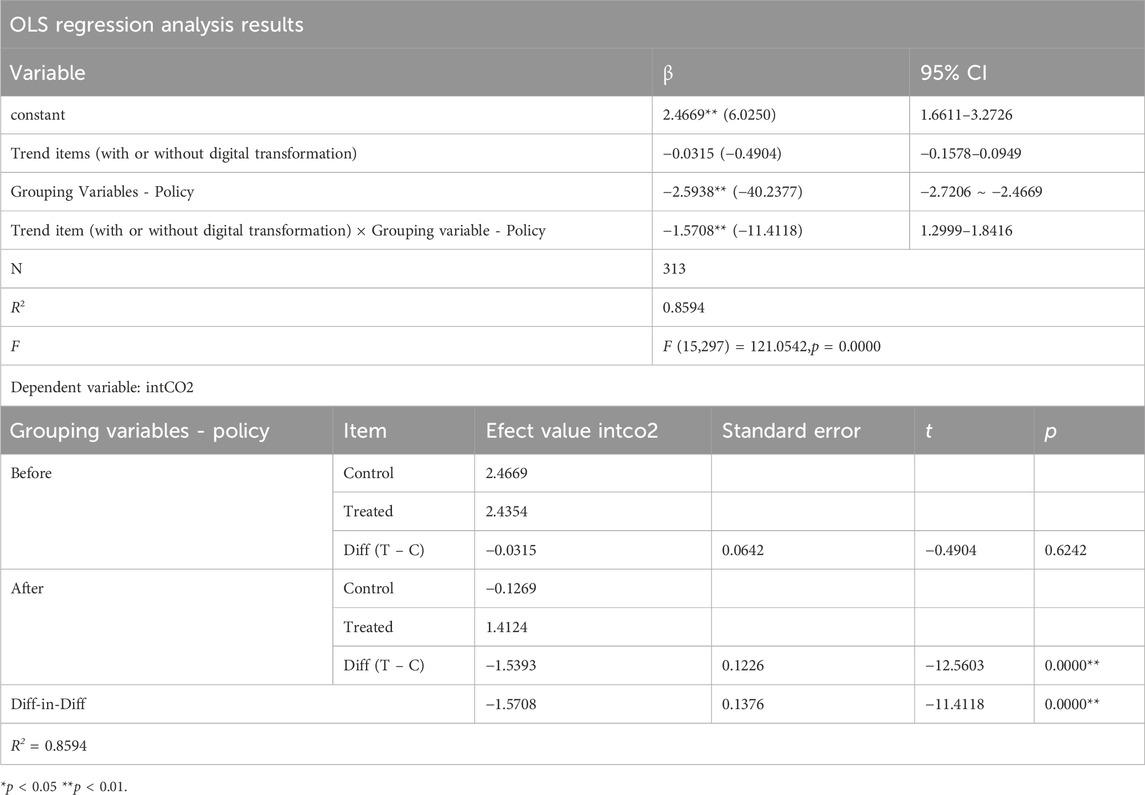Select the 'Grouping Variables - Policy' row label
The width and height of the screenshot is (1145, 795).
102,192
